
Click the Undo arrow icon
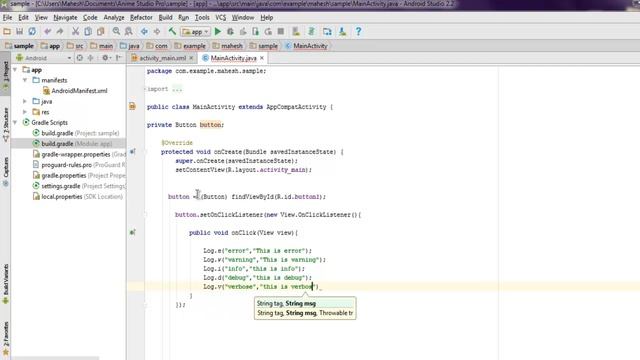pyautogui.click(x=48, y=31)
